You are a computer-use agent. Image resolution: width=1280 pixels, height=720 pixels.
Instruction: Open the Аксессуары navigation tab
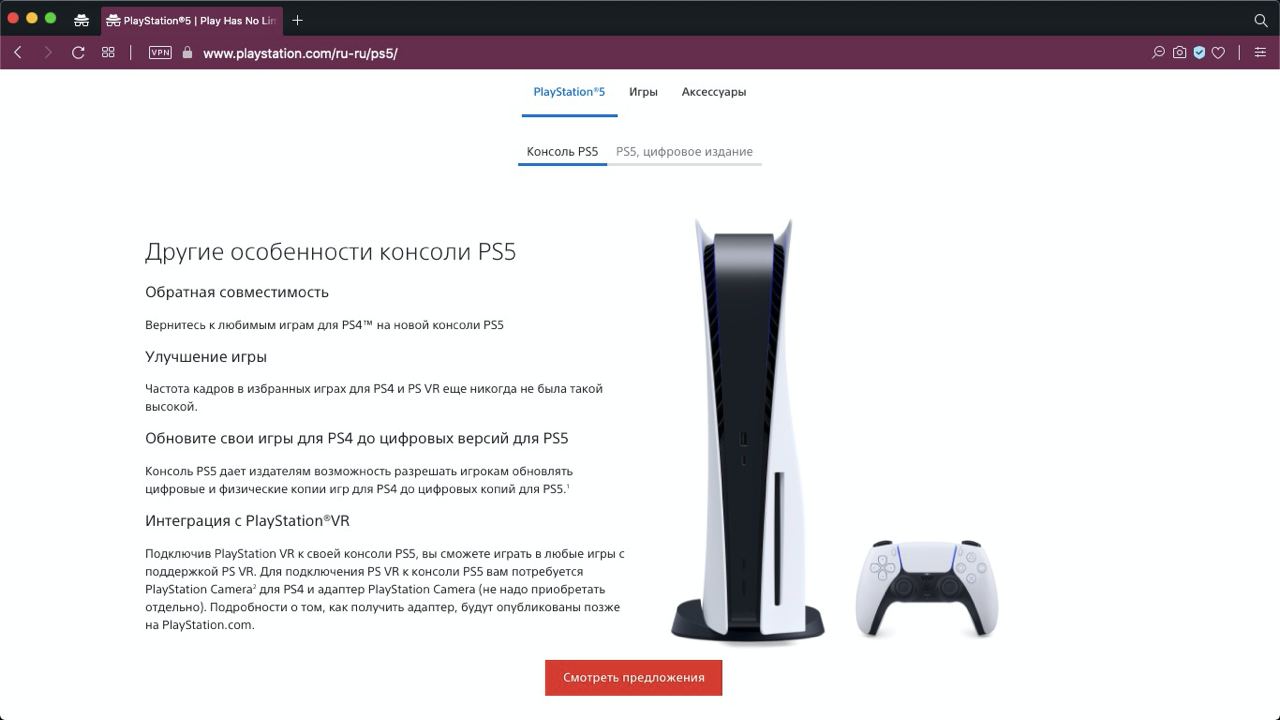point(714,92)
